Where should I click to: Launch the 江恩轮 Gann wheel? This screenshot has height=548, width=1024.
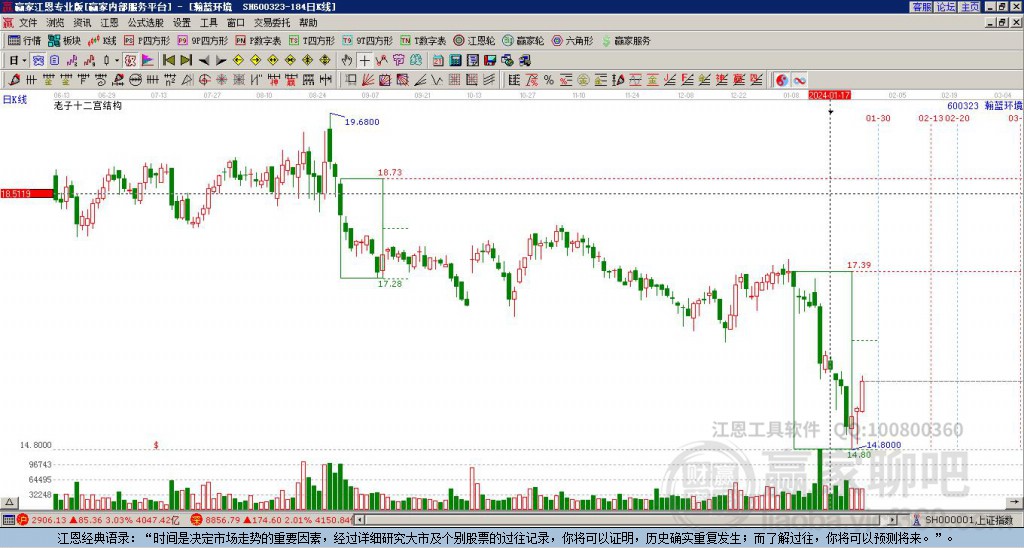(x=474, y=40)
